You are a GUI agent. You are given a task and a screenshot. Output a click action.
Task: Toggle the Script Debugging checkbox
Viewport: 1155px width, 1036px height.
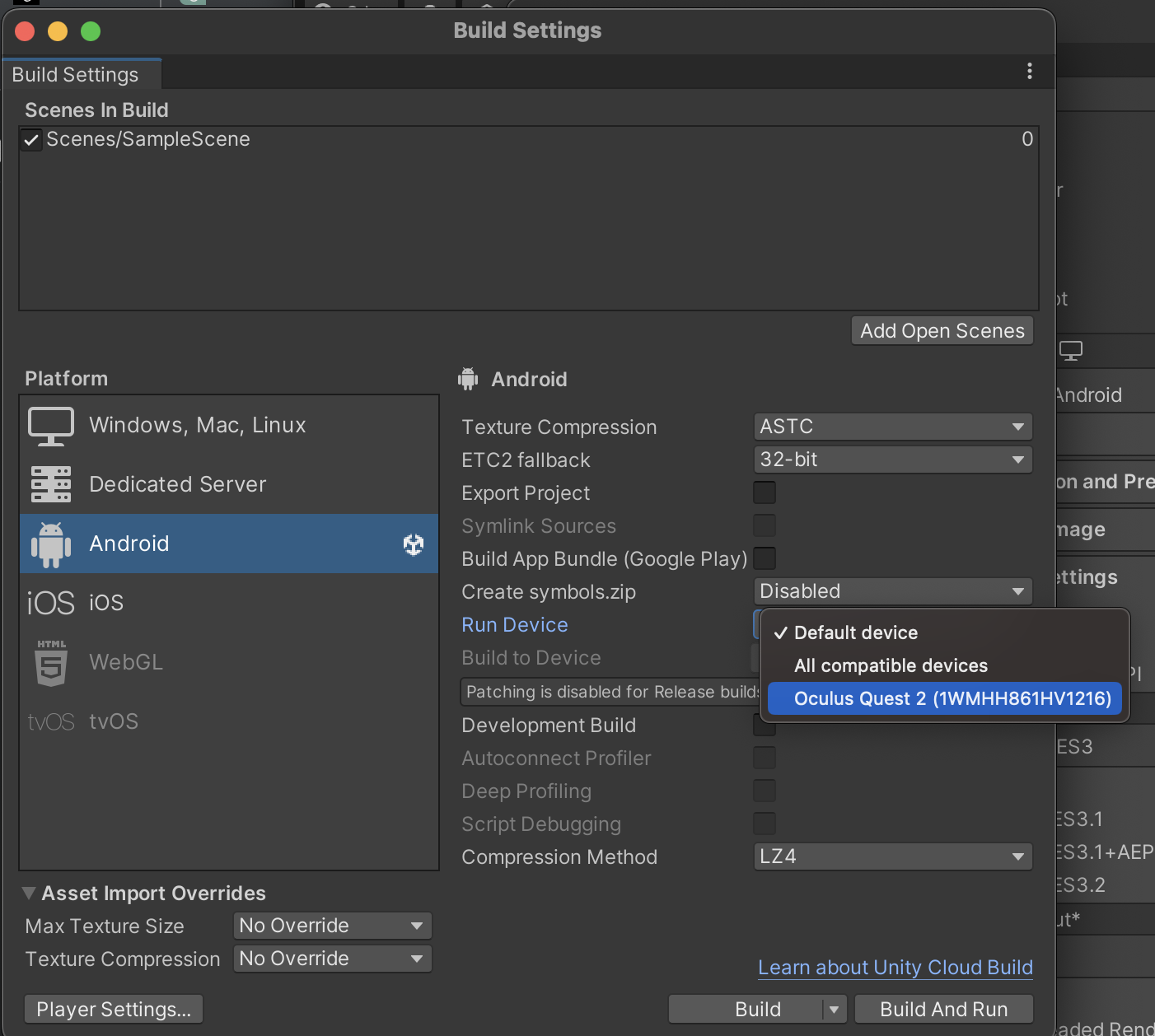[765, 824]
